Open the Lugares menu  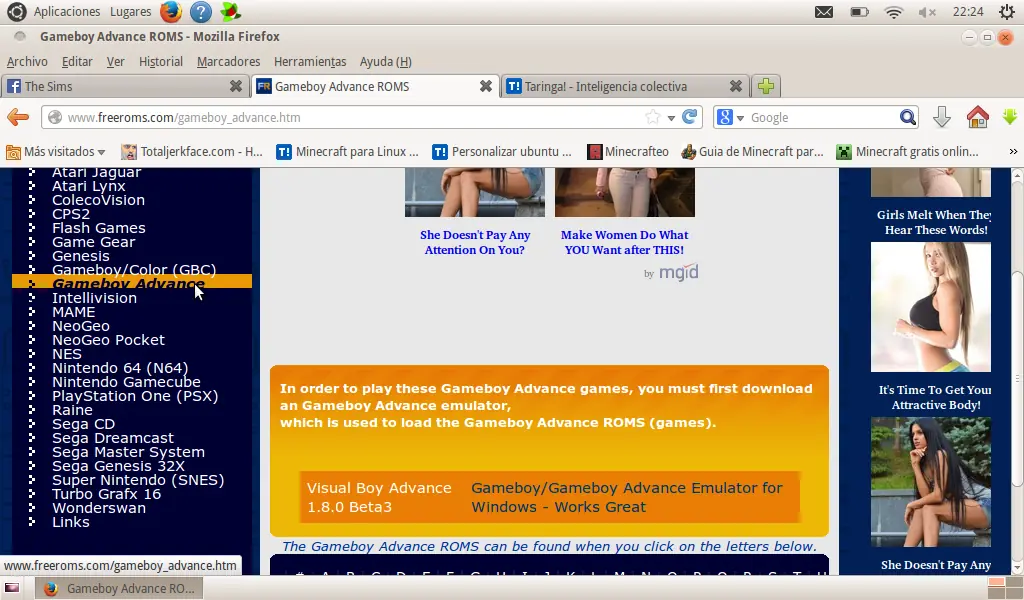click(131, 12)
